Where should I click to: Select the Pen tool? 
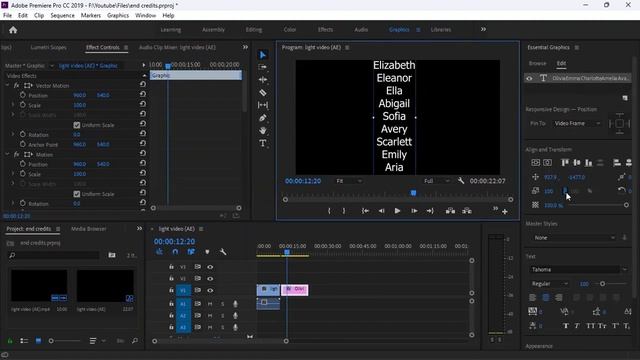[263, 118]
